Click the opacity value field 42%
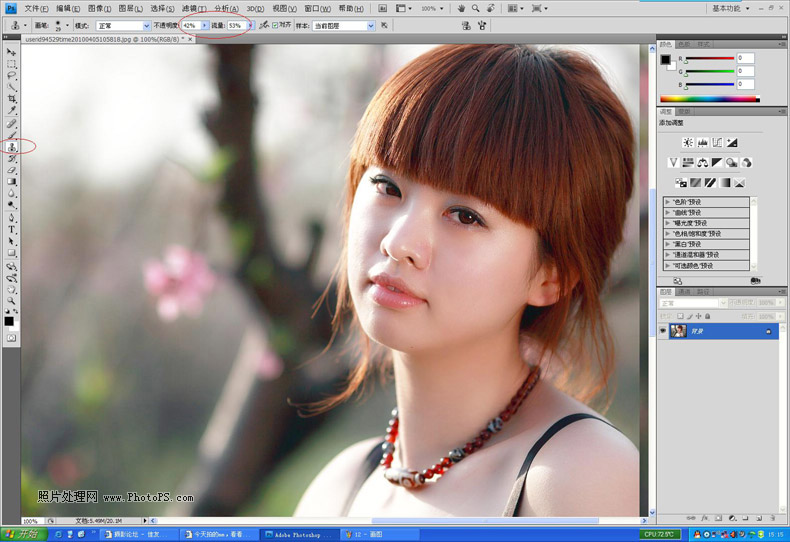This screenshot has height=542, width=790. click(x=191, y=25)
